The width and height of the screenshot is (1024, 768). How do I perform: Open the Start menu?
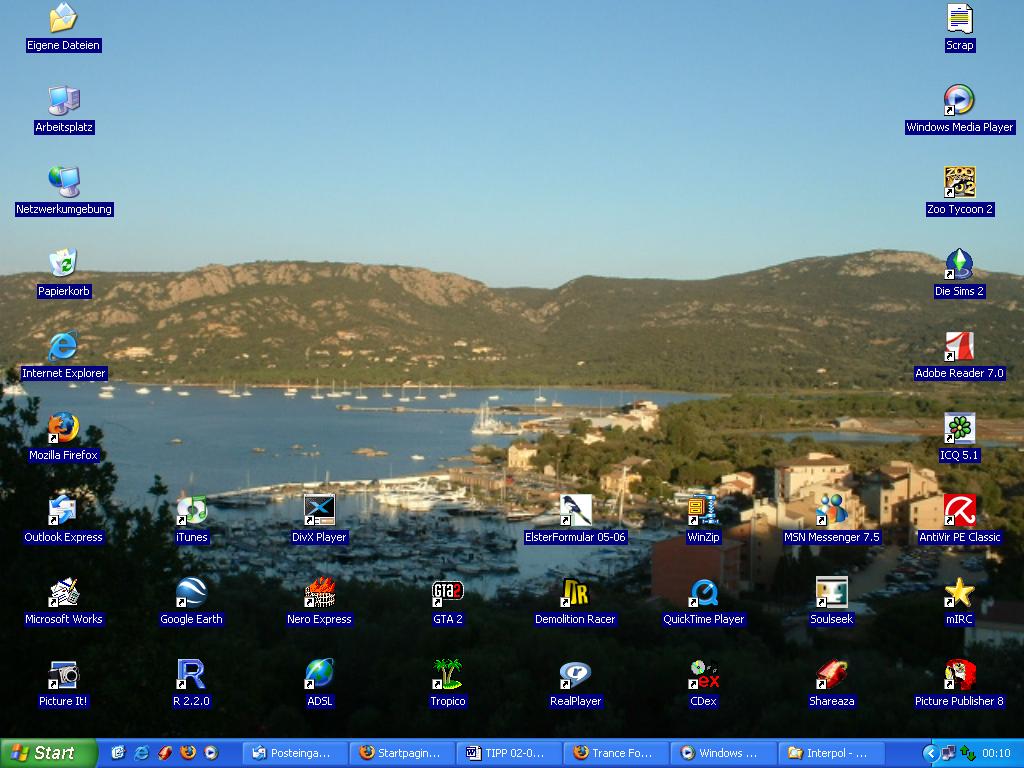(x=48, y=753)
